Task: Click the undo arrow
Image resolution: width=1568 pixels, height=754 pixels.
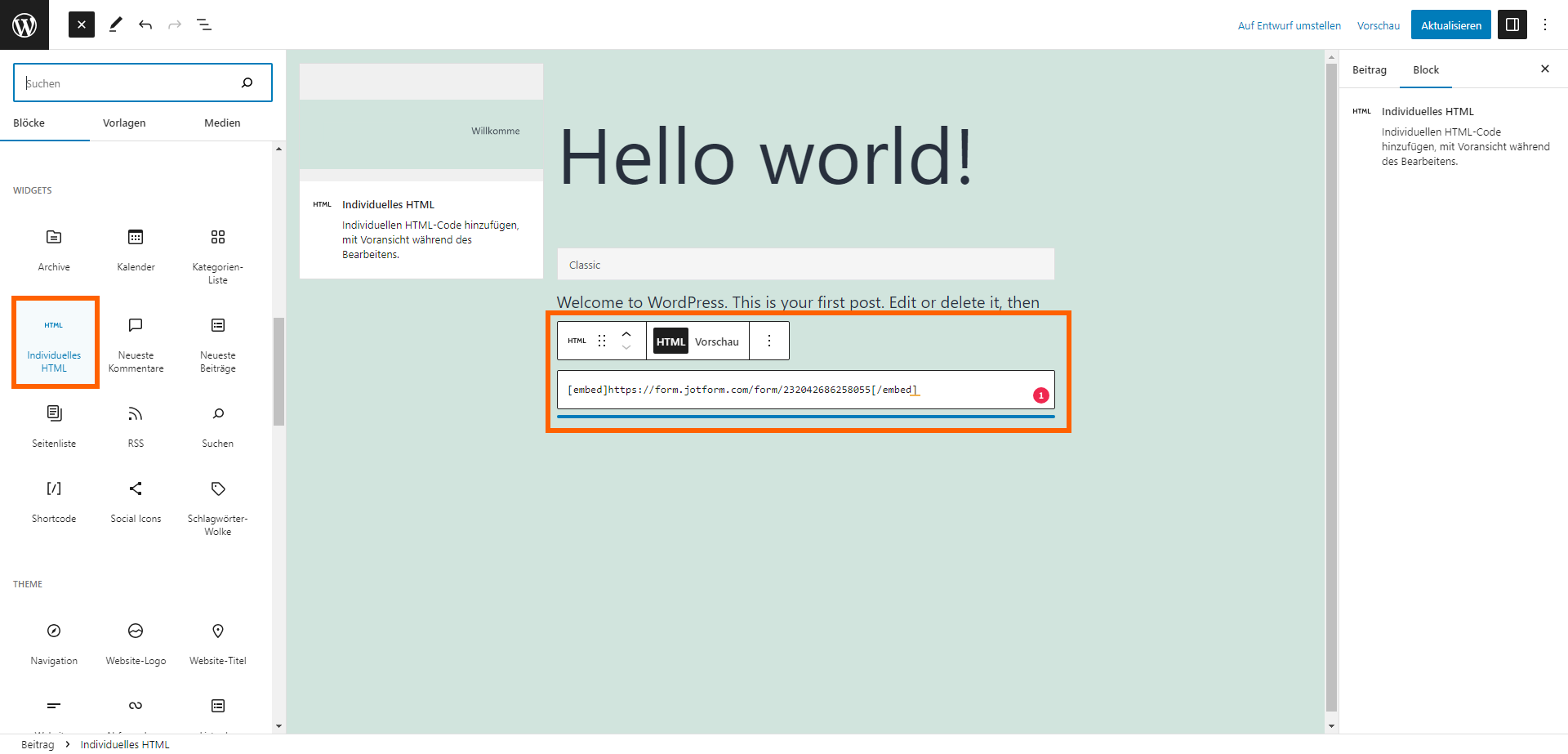Action: tap(145, 25)
